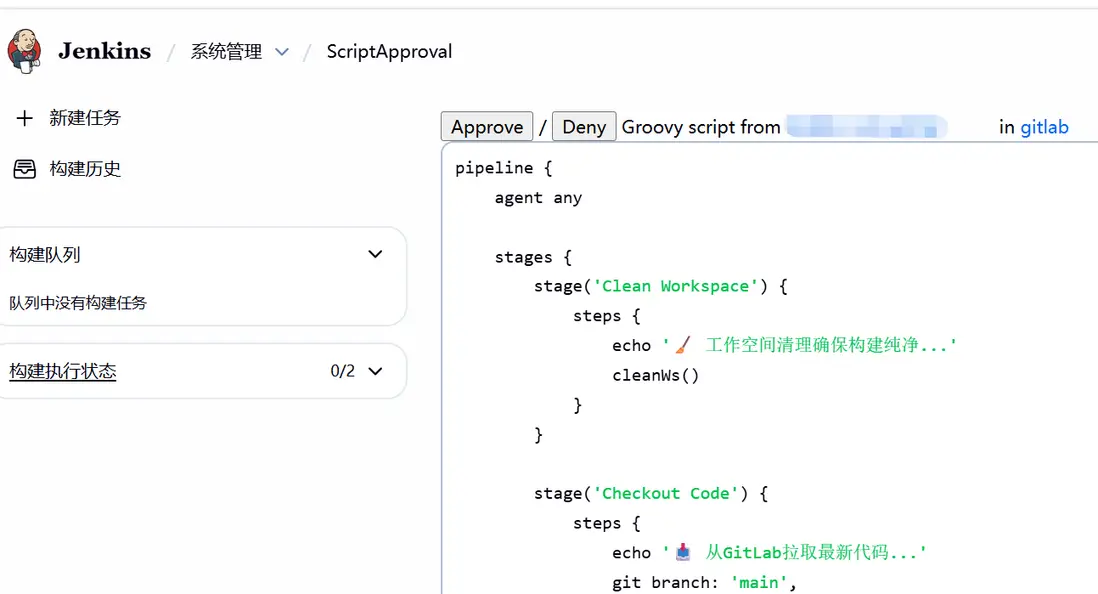This screenshot has width=1098, height=594.
Task: Approve the pending Groovy script
Action: click(x=487, y=127)
